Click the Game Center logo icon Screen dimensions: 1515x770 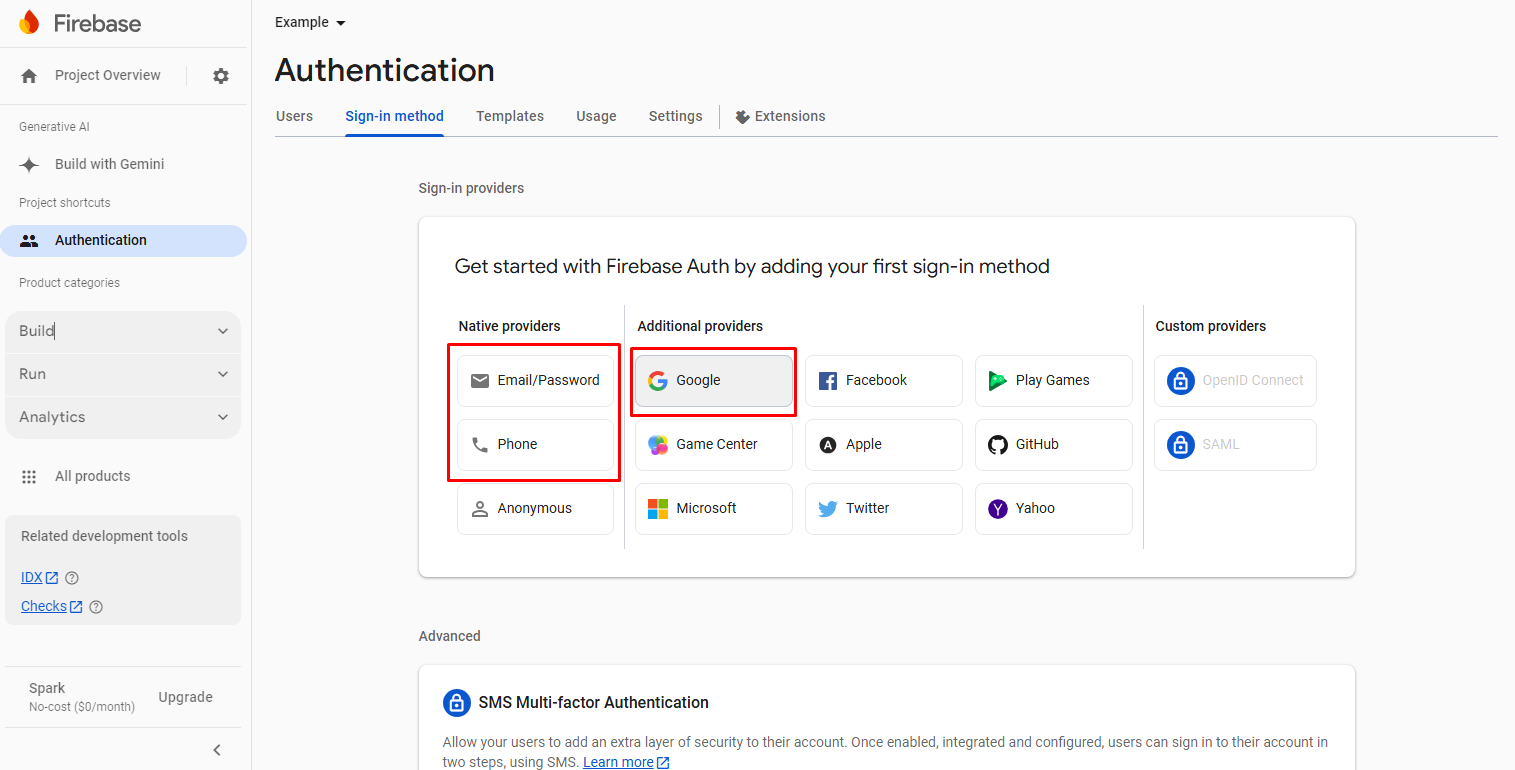tap(658, 445)
